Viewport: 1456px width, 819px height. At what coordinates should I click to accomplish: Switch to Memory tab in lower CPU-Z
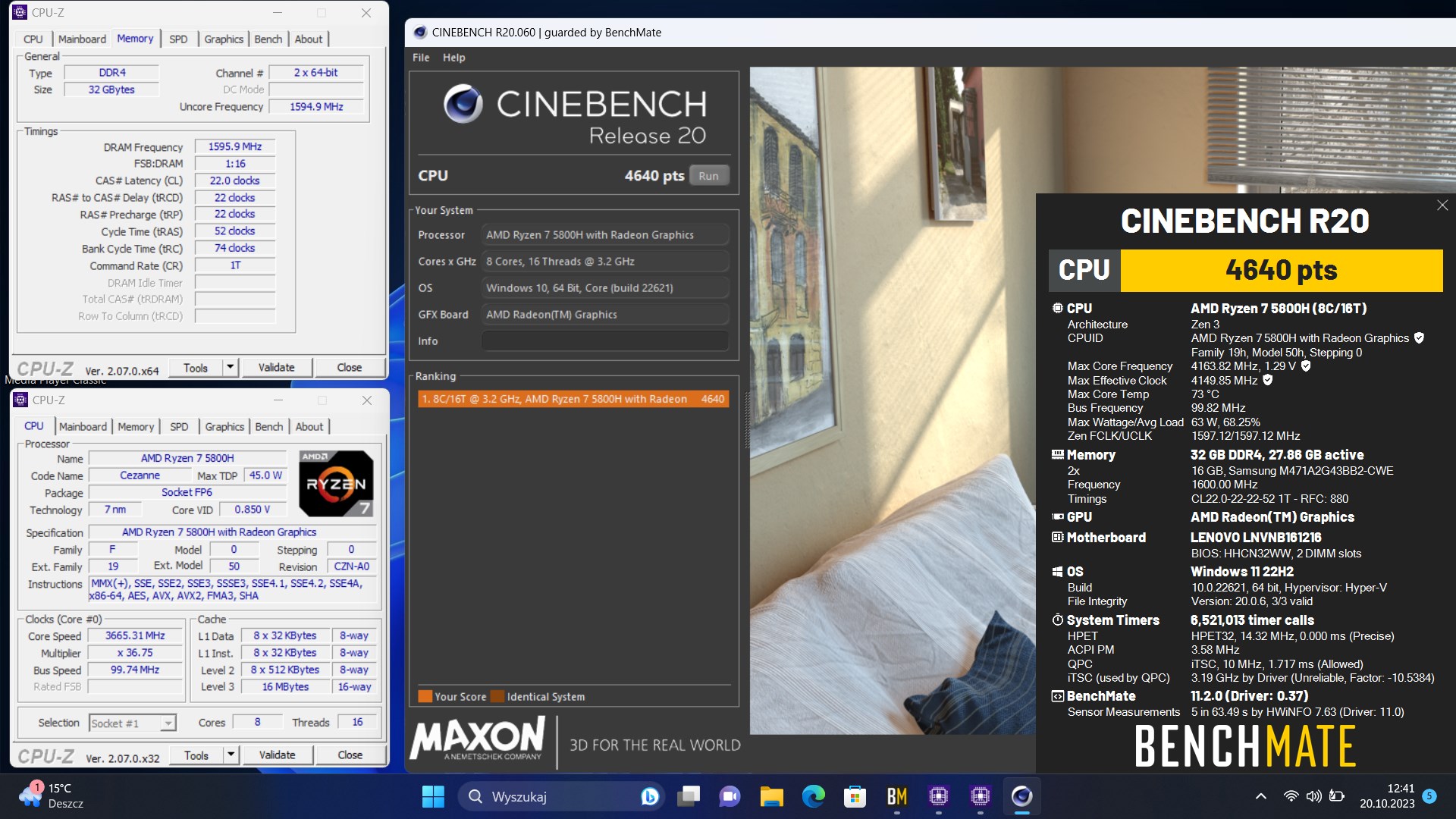tap(136, 426)
